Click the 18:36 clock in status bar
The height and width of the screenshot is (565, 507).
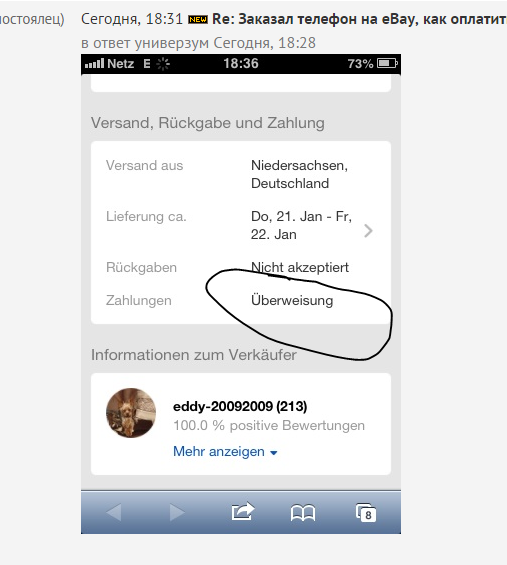[241, 63]
